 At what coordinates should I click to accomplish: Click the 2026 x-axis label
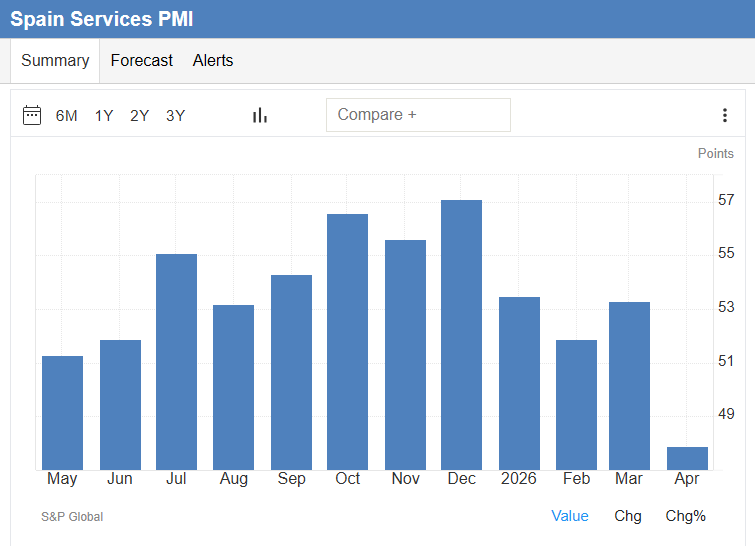click(519, 479)
